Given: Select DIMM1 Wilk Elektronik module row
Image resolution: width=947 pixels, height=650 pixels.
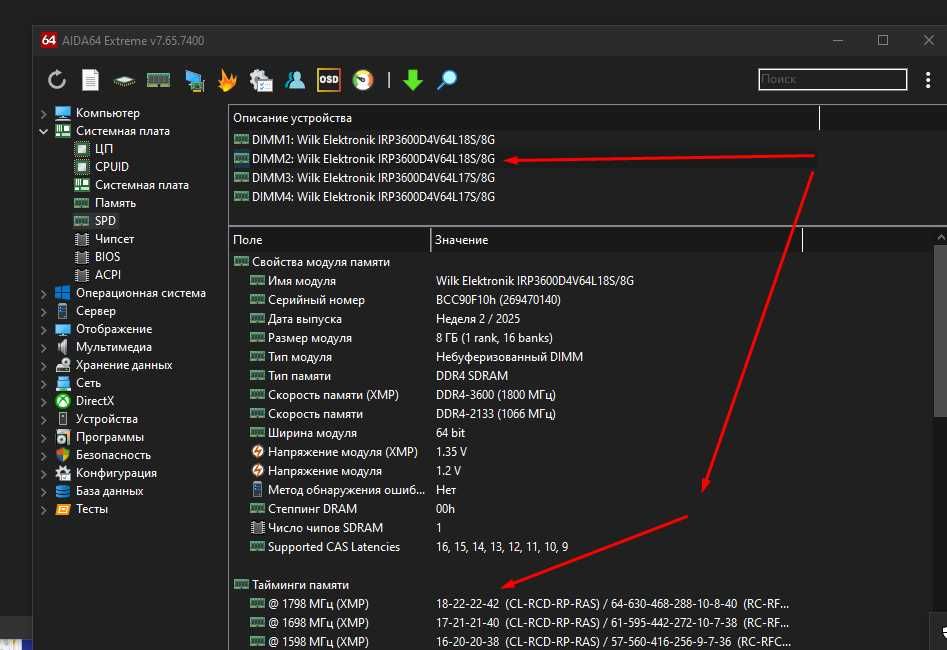Looking at the screenshot, I should point(364,140).
